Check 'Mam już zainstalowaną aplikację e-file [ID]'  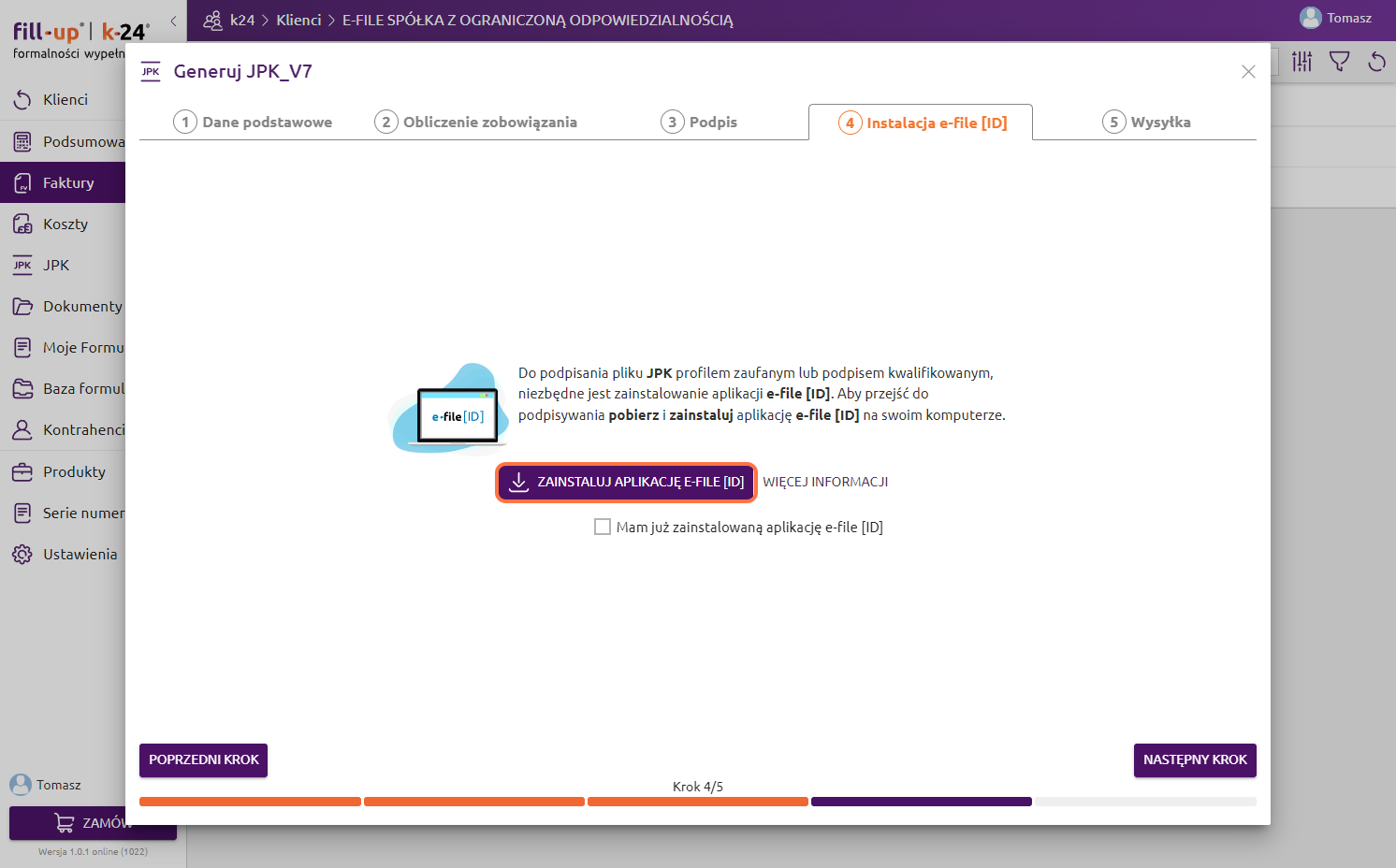coord(603,528)
